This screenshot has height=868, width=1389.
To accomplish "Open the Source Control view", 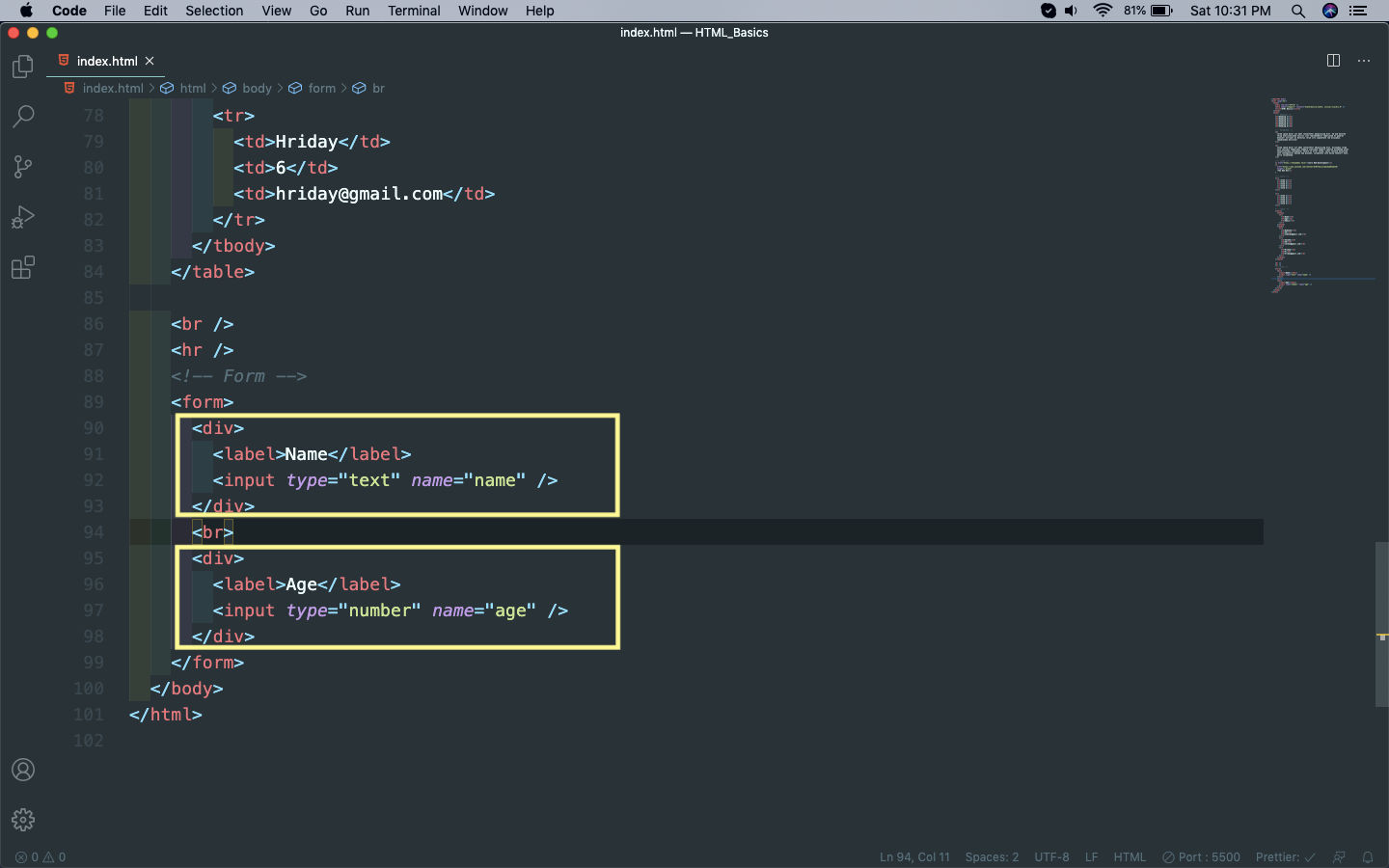I will coord(23,167).
